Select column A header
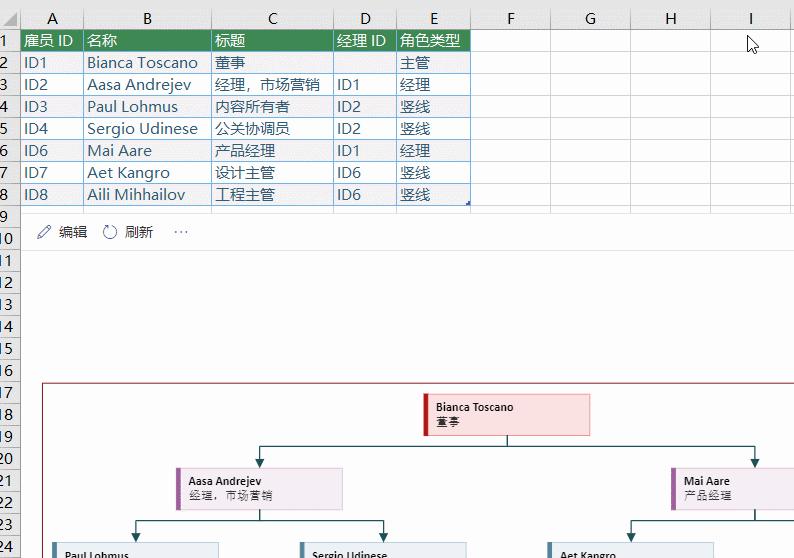This screenshot has height=558, width=794. (52, 19)
